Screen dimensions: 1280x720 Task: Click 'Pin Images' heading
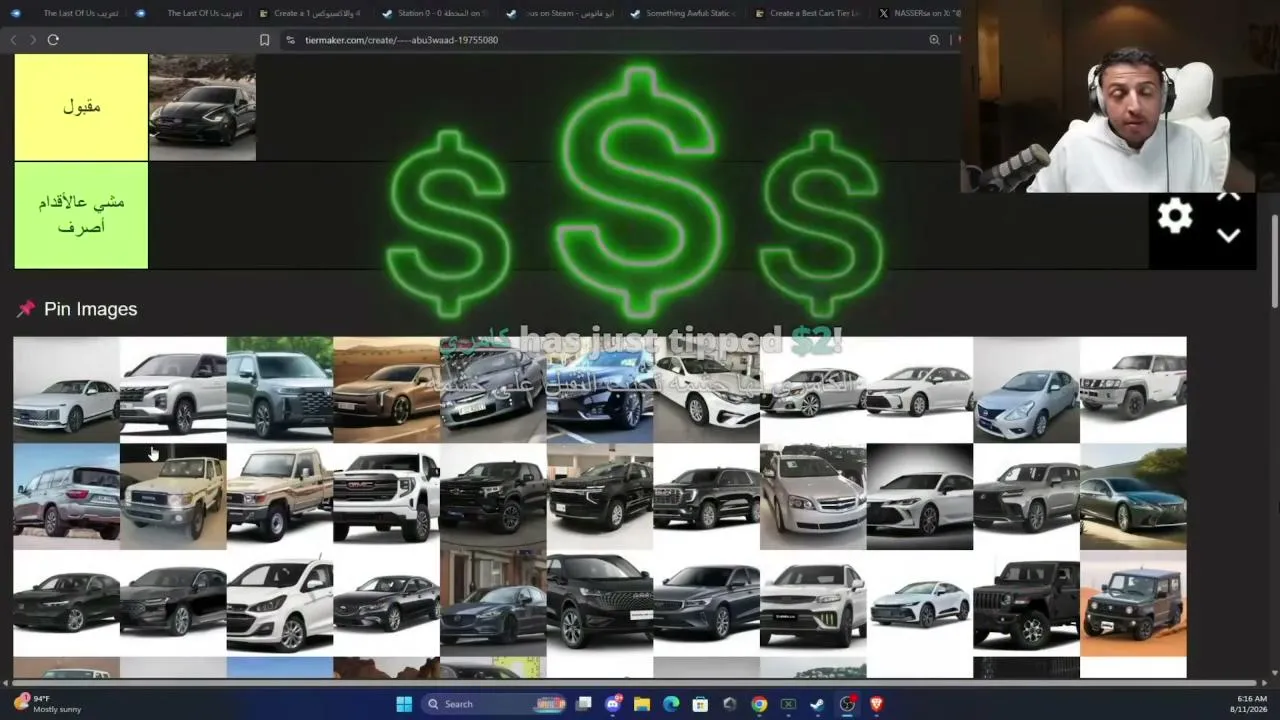click(x=90, y=309)
